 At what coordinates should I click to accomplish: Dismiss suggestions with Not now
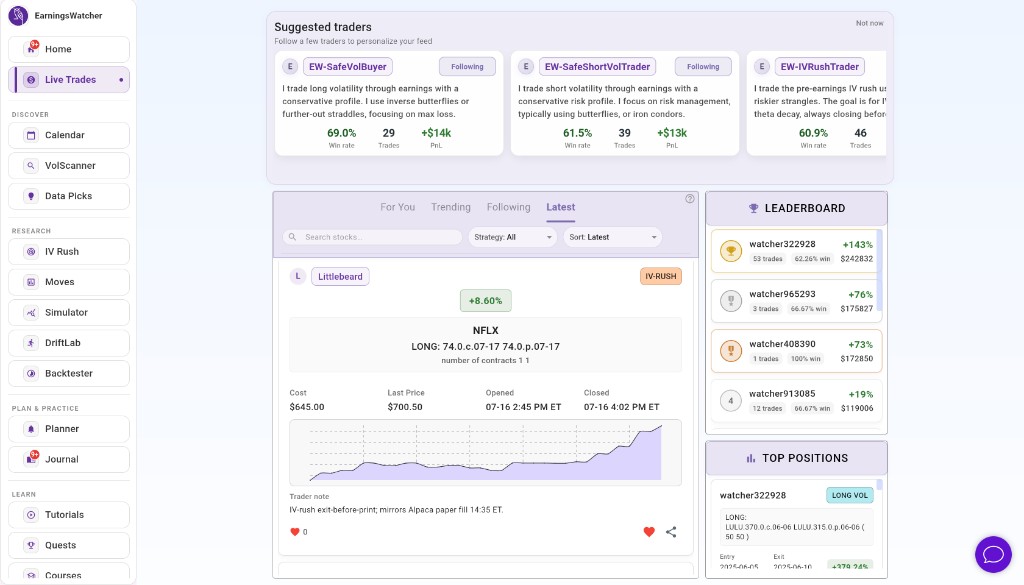click(x=869, y=23)
